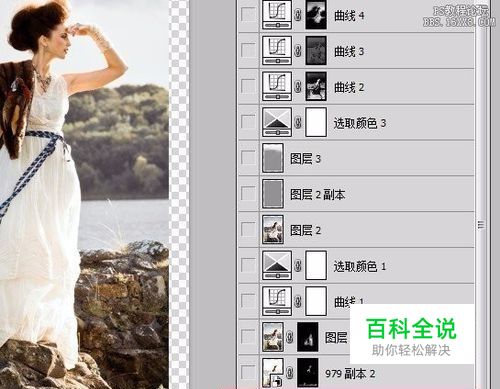This screenshot has height=389, width=500.
Task: Toggle visibility of the 选取颜色 3 layer
Action: coord(248,122)
